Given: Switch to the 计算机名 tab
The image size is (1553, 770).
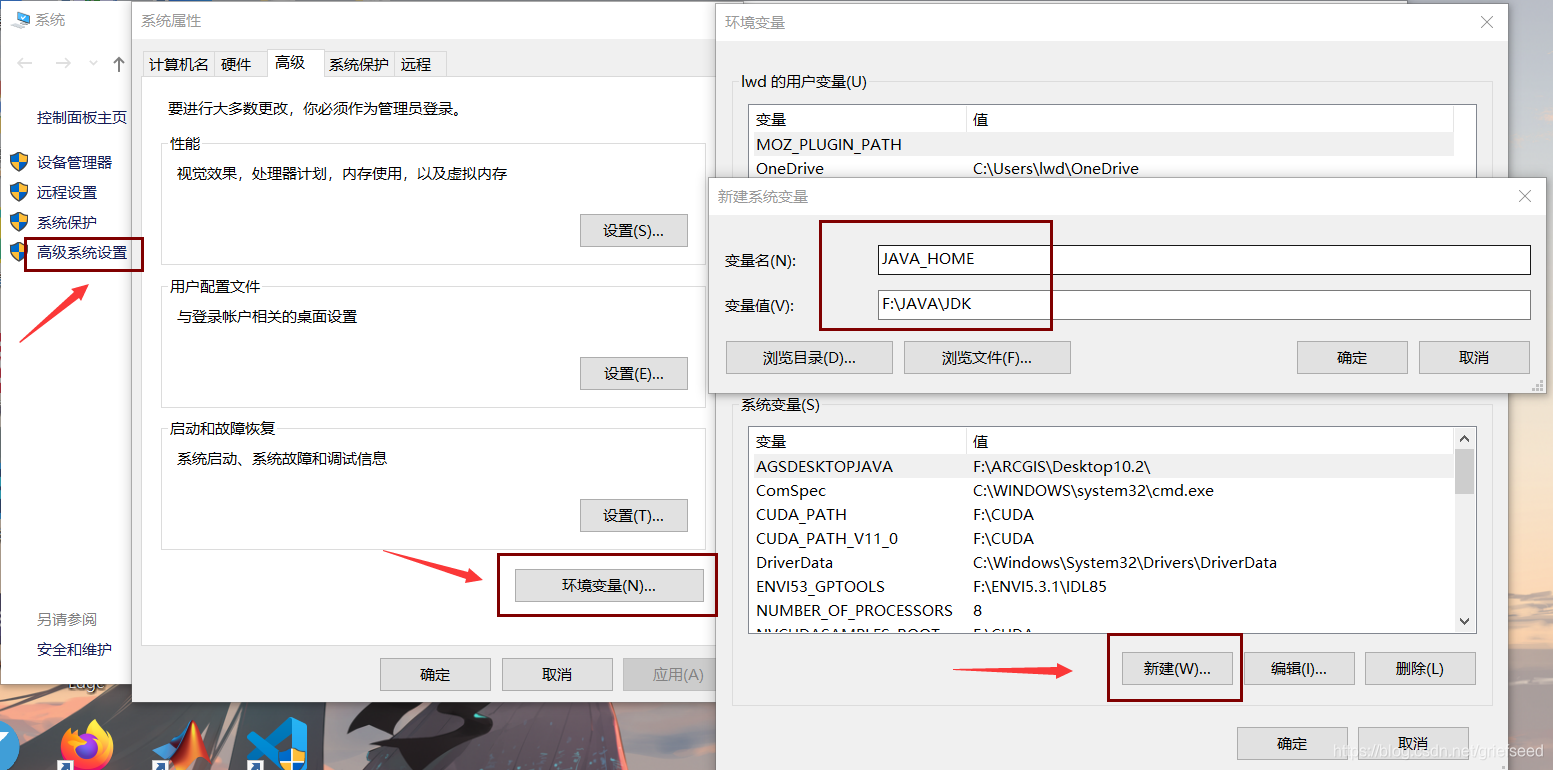Looking at the screenshot, I should point(178,63).
